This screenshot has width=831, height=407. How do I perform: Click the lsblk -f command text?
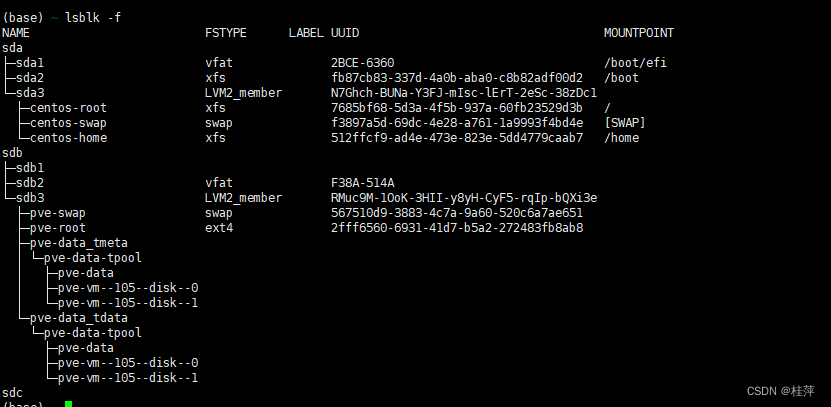tap(93, 17)
